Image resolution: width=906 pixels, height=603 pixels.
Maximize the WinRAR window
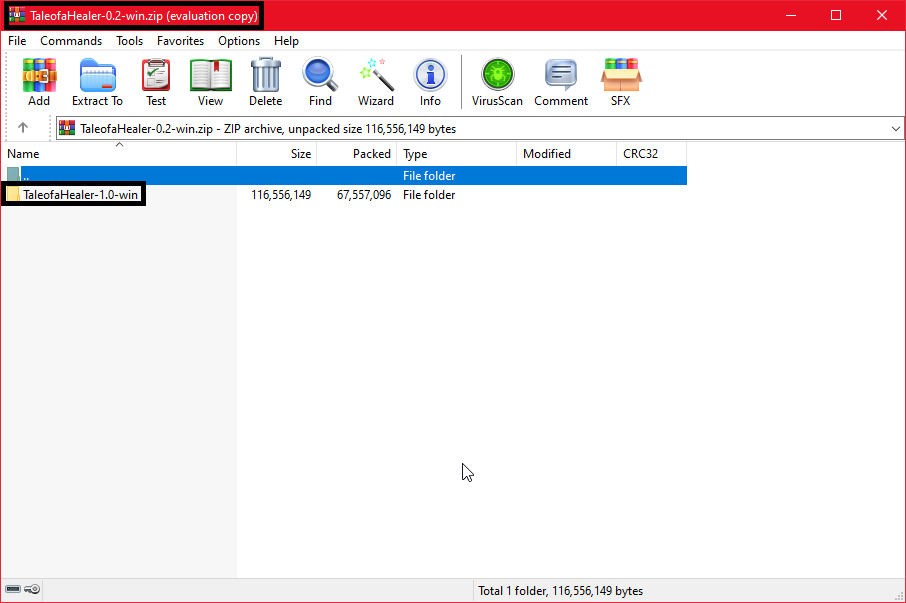836,16
